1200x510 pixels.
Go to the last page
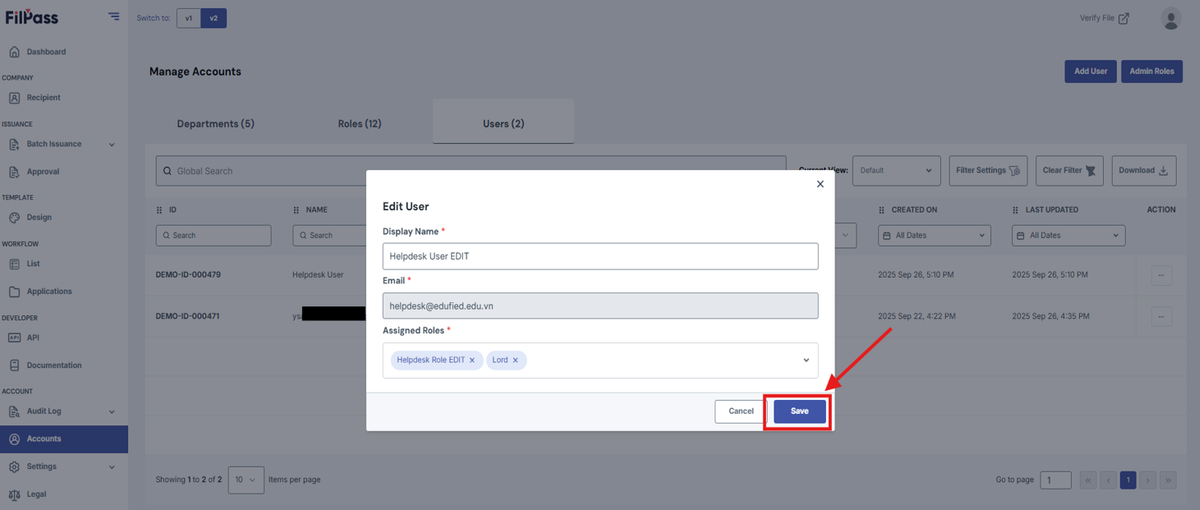coord(1168,480)
